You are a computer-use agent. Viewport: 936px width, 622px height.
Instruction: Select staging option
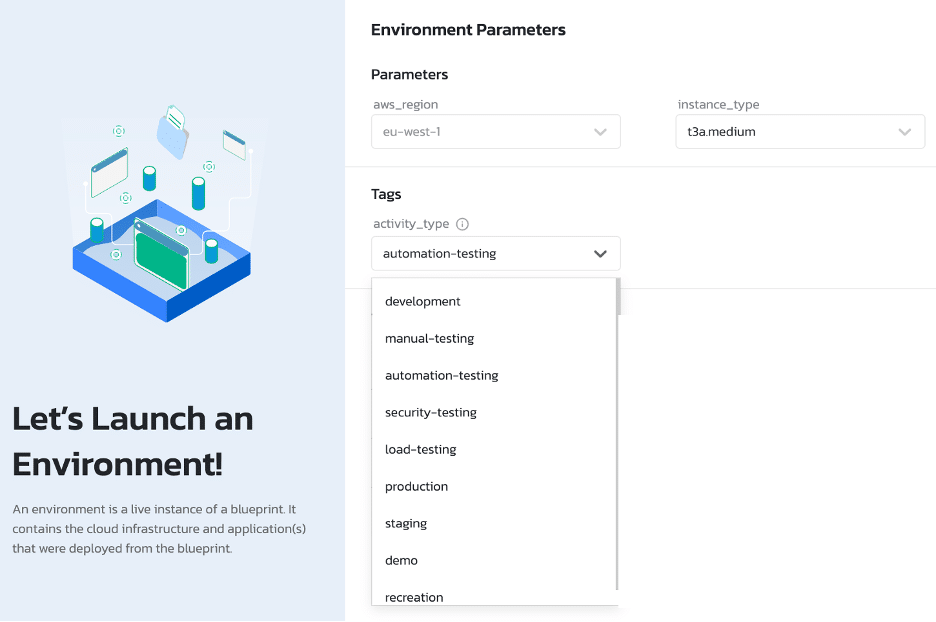(494, 524)
